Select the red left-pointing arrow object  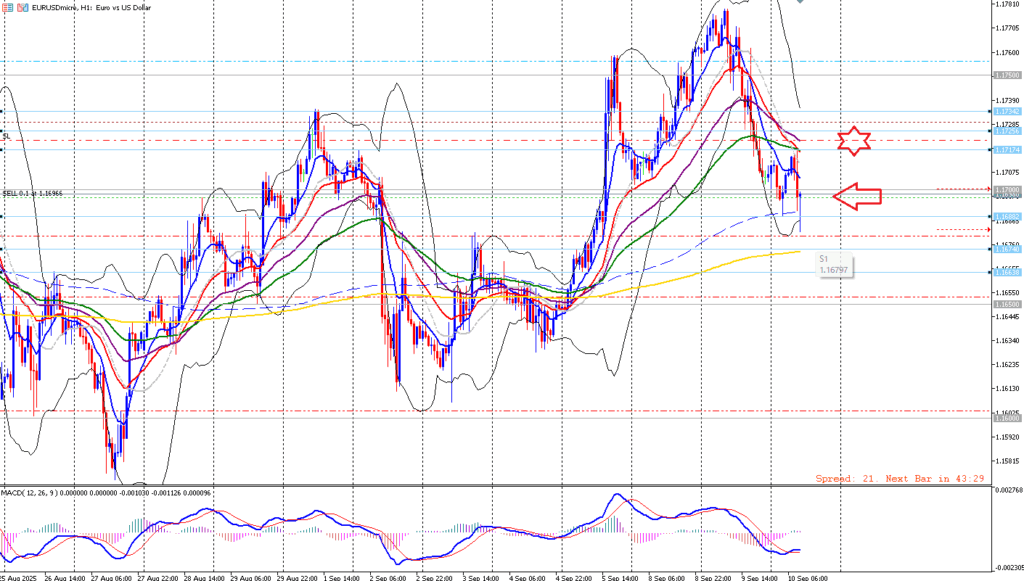point(857,196)
